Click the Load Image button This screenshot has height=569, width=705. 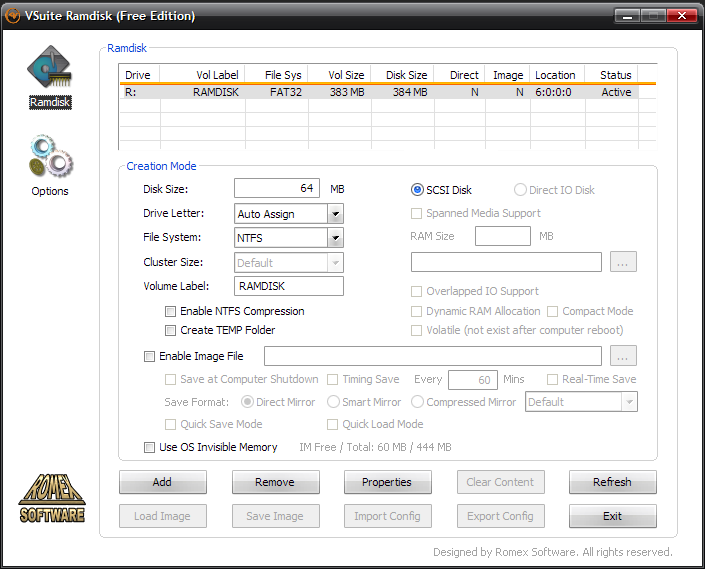click(x=163, y=516)
